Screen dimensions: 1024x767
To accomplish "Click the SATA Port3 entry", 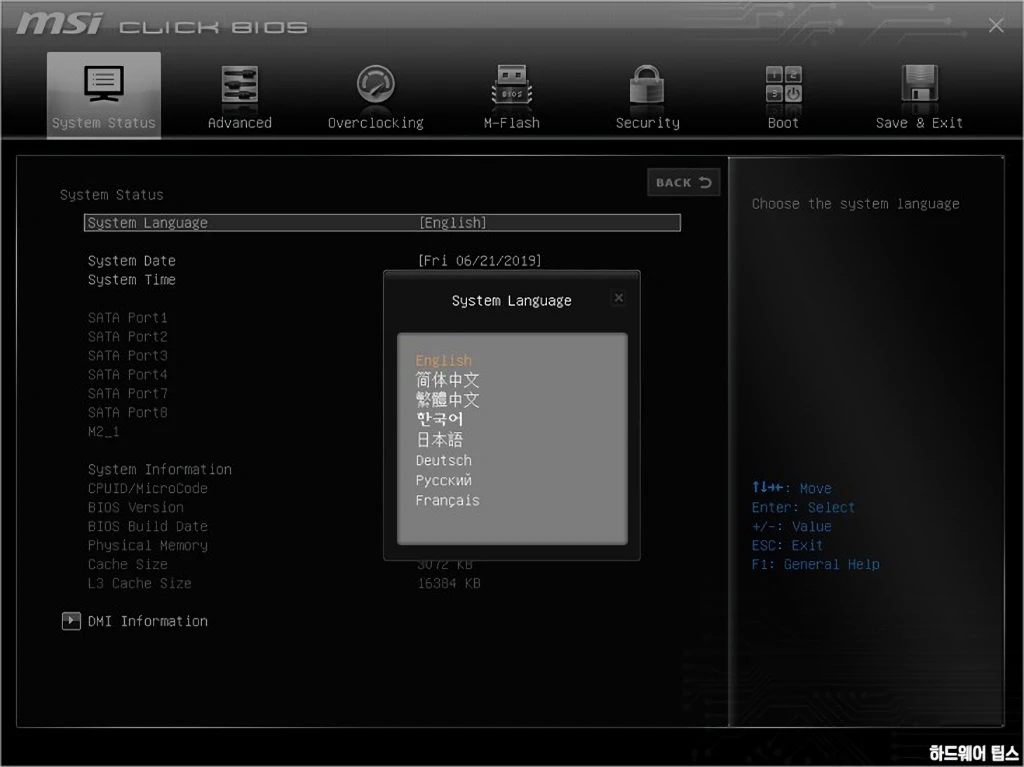I will point(127,355).
